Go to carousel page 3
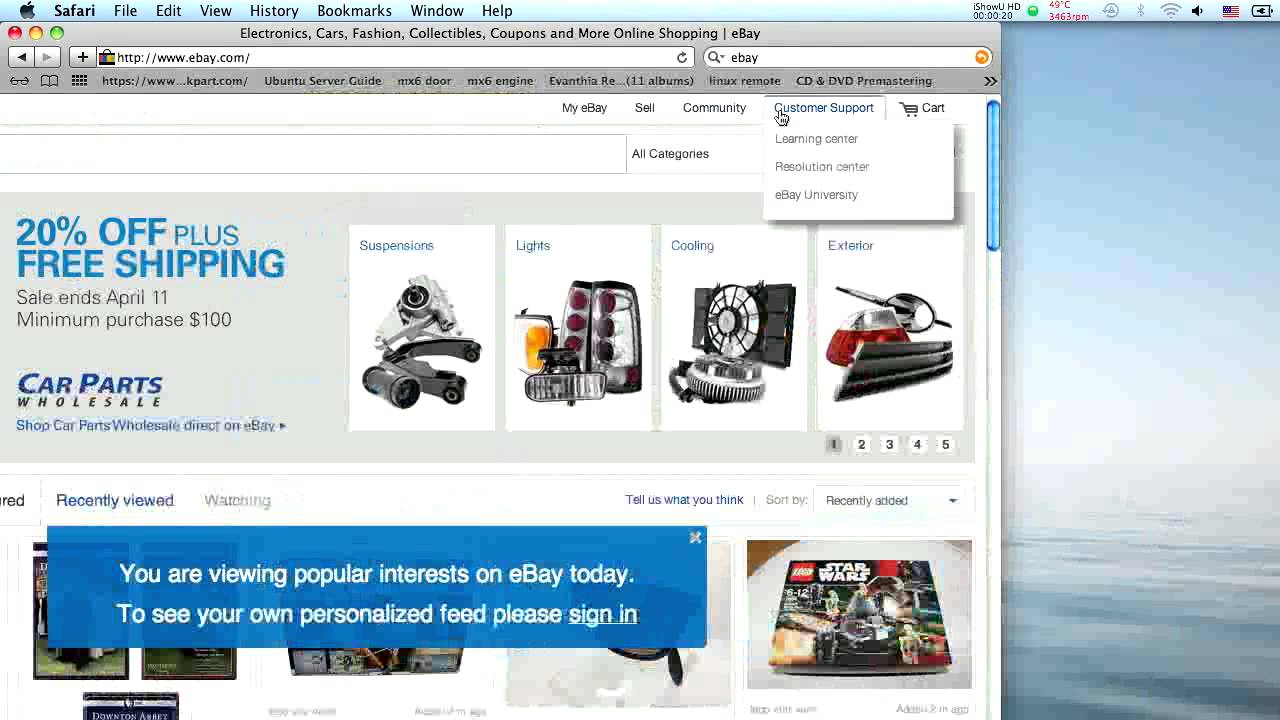Viewport: 1280px width, 720px height. (x=889, y=444)
